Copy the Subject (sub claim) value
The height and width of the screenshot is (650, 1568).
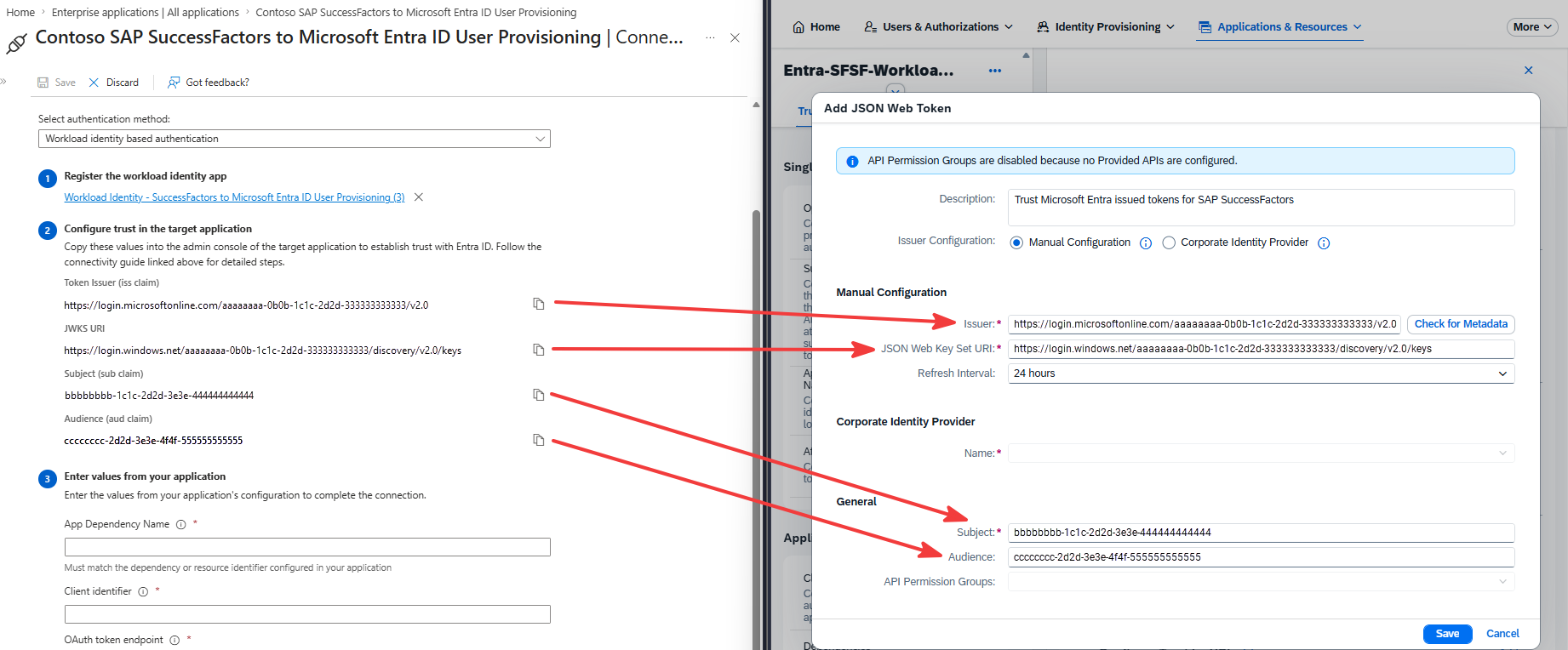point(539,395)
